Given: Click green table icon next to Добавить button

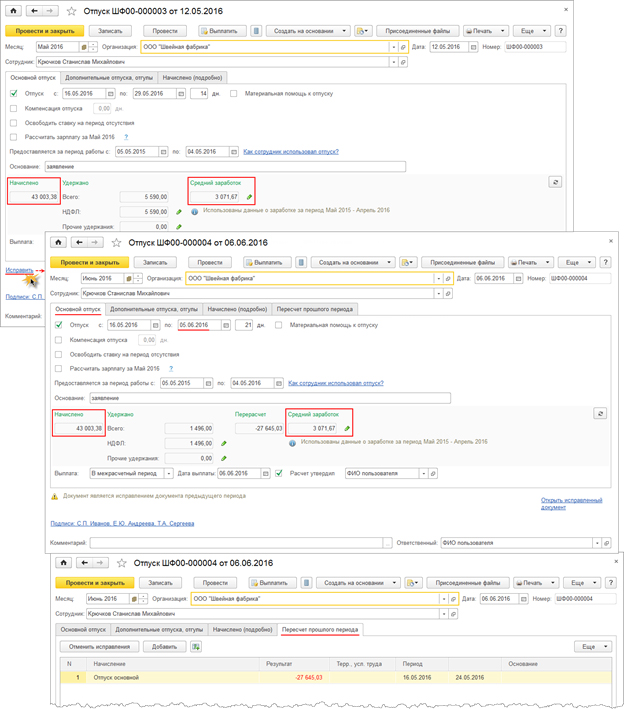Looking at the screenshot, I should tap(196, 647).
